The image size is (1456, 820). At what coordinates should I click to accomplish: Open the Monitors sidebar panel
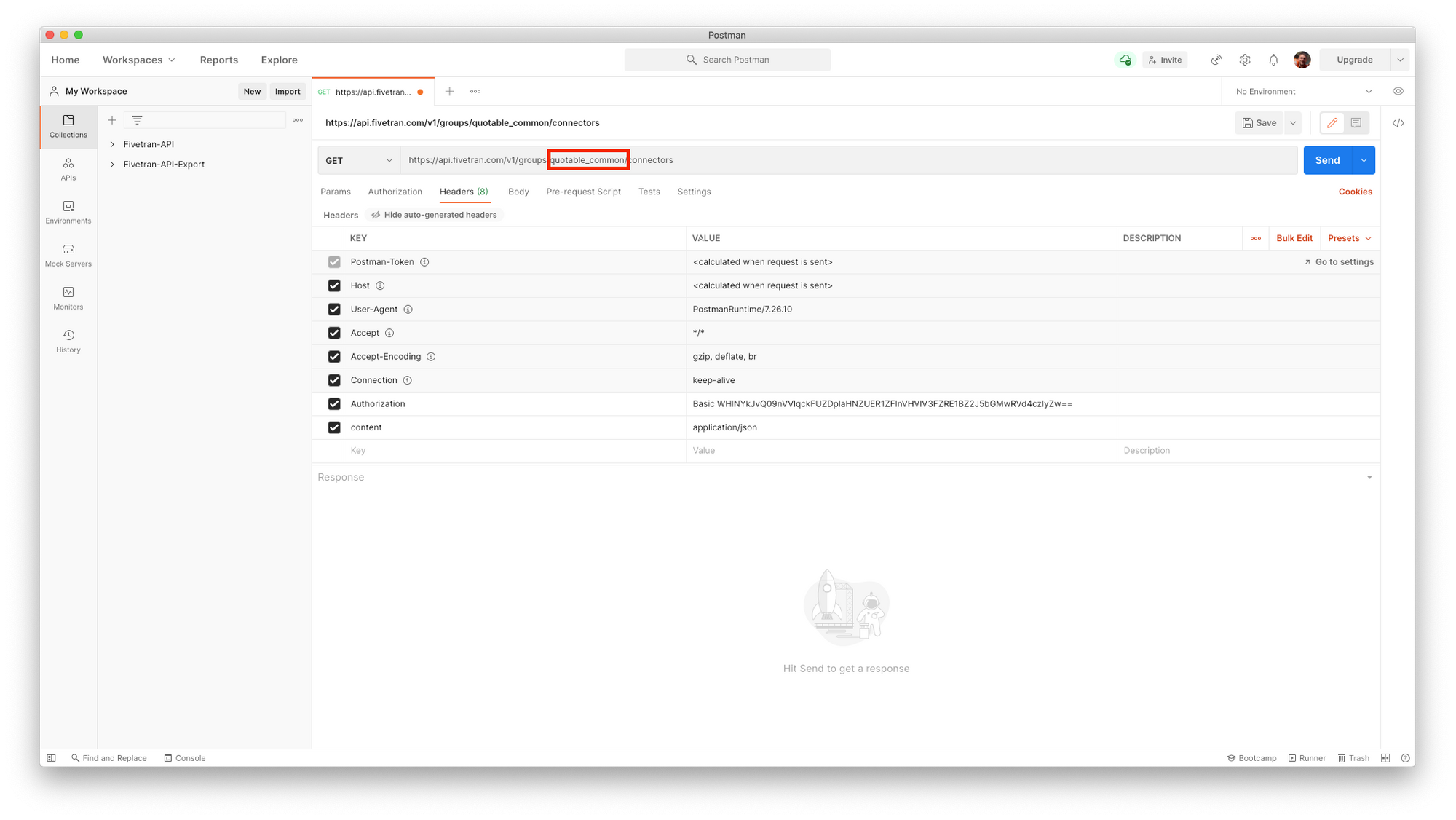(68, 298)
